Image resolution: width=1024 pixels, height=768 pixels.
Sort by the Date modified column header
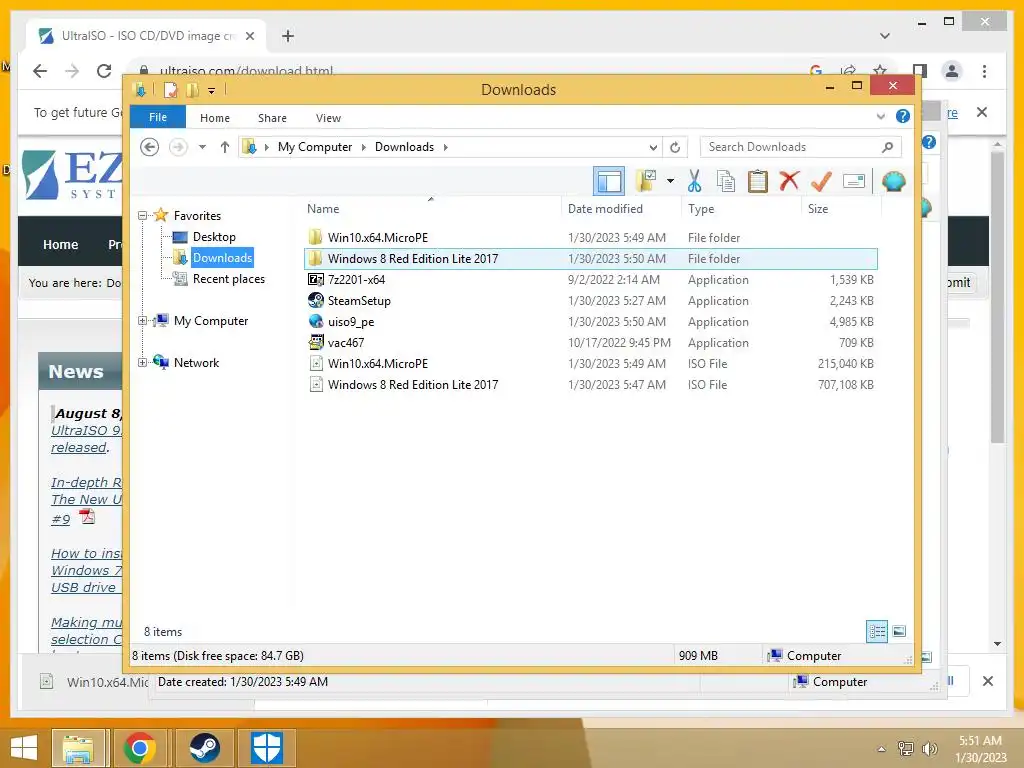[605, 209]
